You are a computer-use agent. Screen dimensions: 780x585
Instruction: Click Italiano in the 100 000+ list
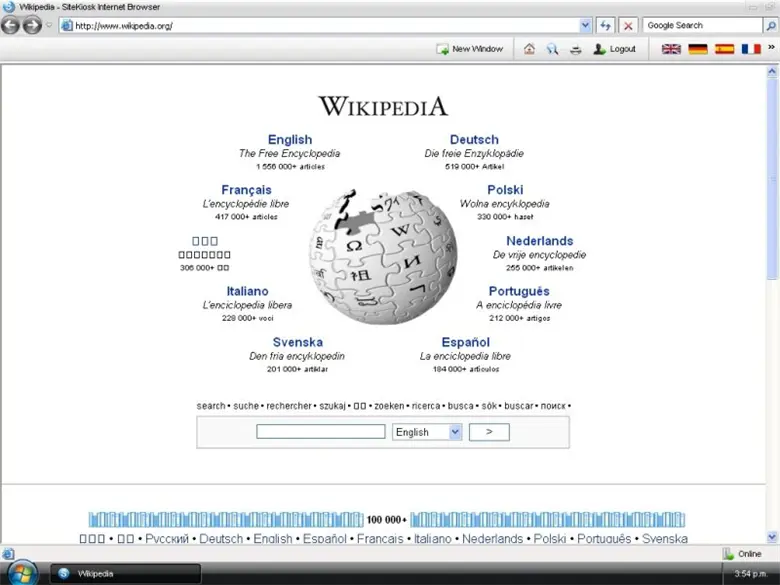coord(432,539)
